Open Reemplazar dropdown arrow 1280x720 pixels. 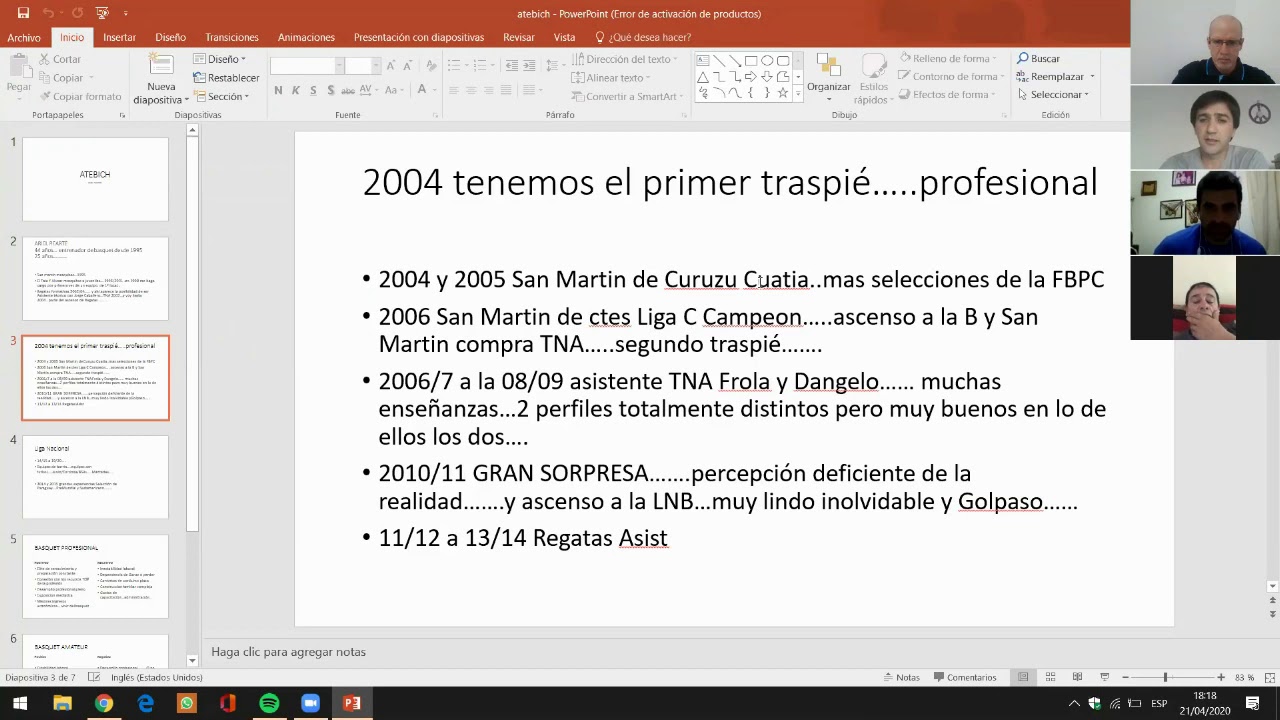[1092, 77]
